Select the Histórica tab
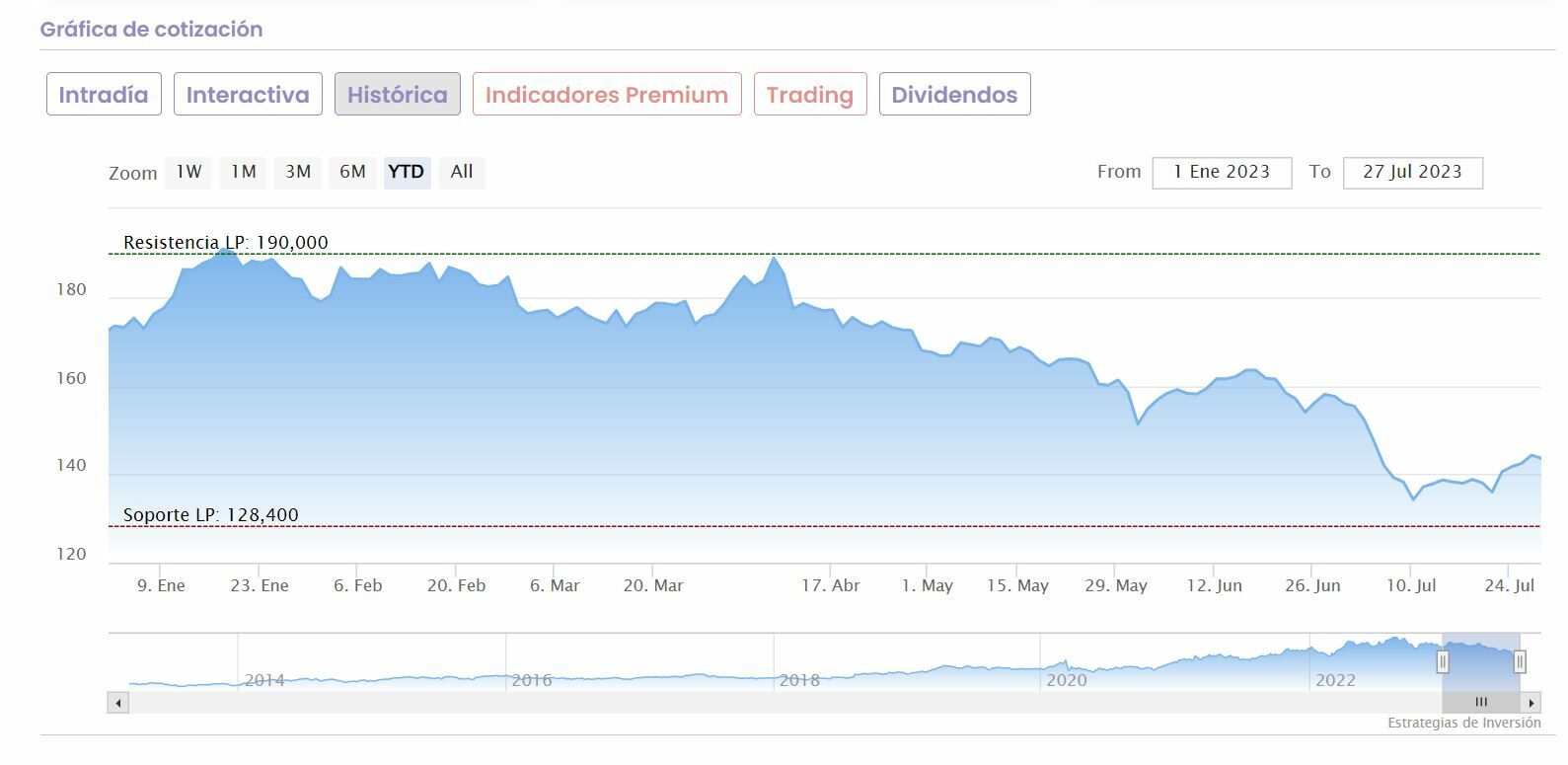Image resolution: width=1568 pixels, height=765 pixels. click(397, 94)
